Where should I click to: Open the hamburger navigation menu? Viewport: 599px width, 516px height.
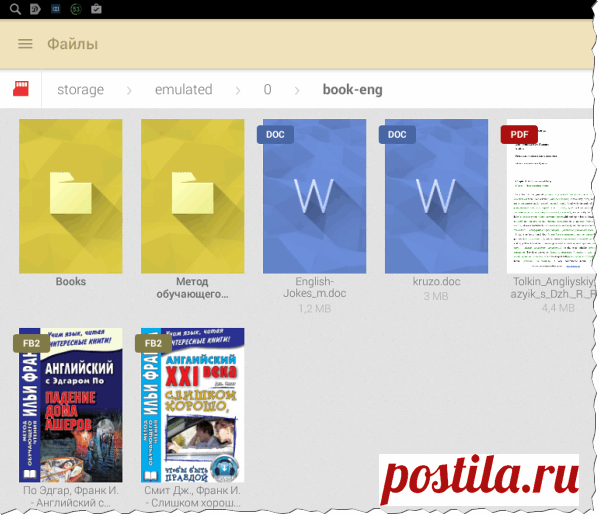coord(25,44)
